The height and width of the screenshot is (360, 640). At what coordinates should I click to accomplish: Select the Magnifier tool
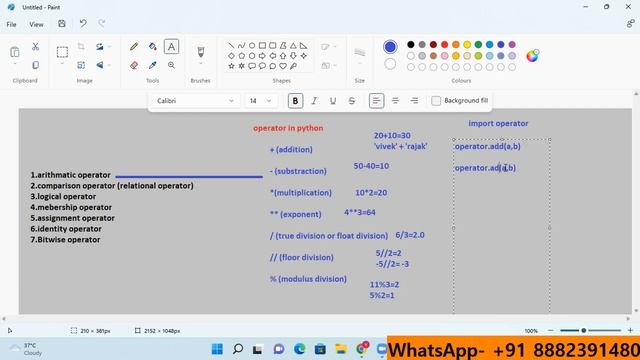pos(171,65)
